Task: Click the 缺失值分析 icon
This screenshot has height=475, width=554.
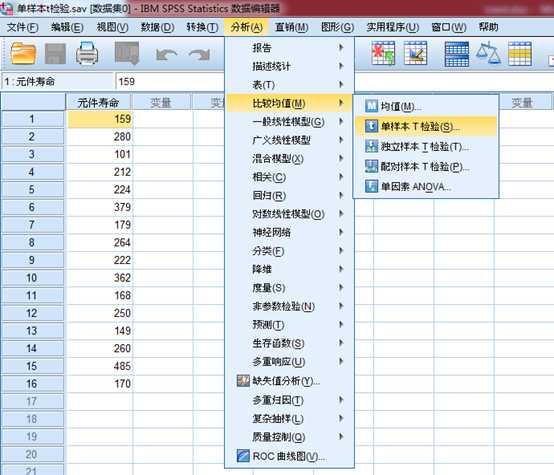Action: (x=243, y=381)
